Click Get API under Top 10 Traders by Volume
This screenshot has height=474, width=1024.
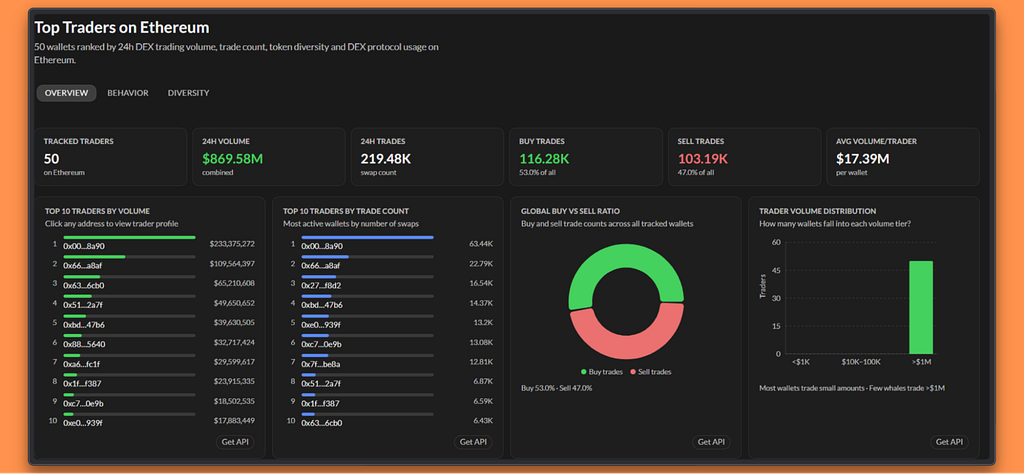235,442
